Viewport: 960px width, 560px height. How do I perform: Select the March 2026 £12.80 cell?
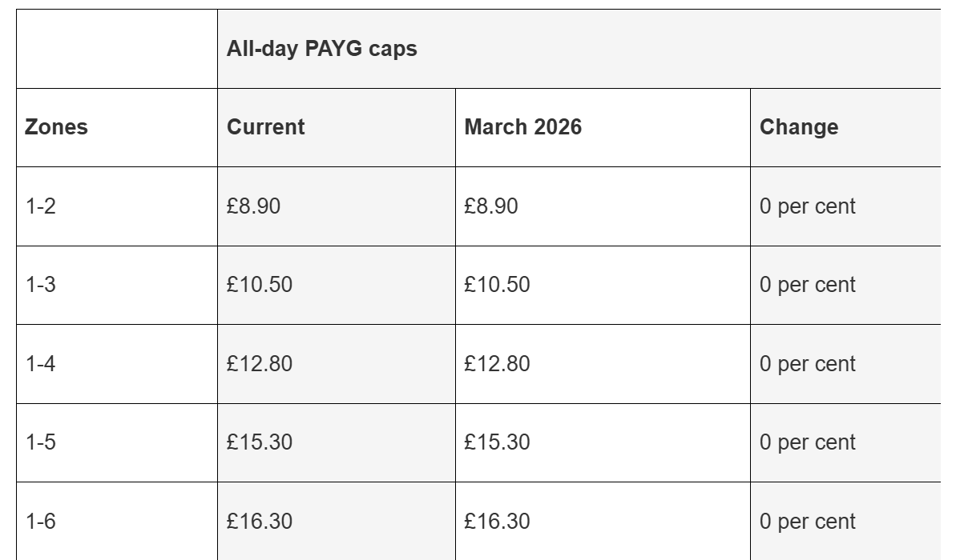(x=602, y=364)
